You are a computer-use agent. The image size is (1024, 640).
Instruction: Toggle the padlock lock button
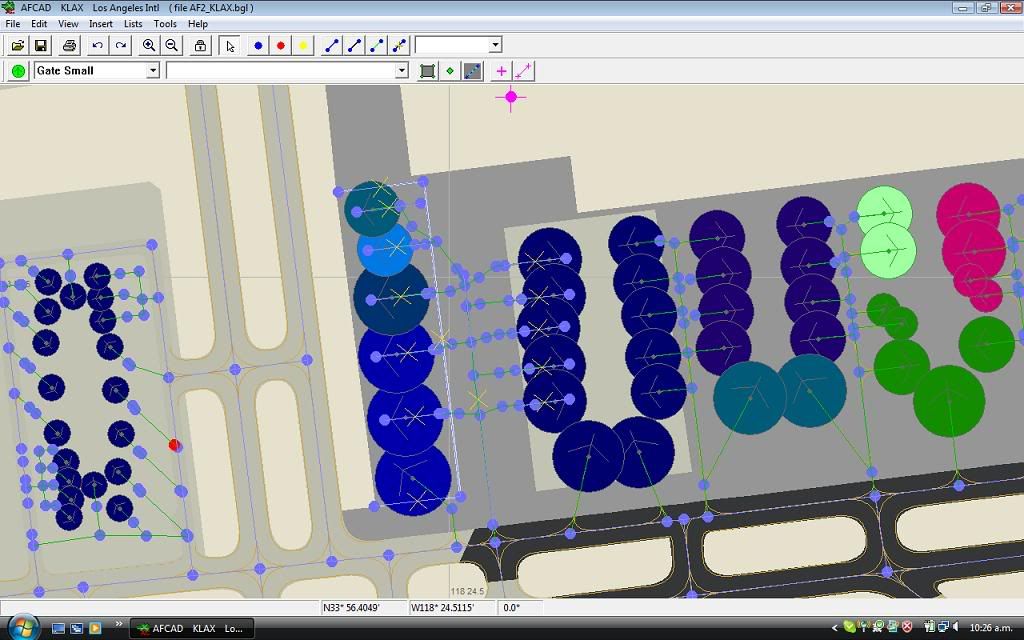point(201,45)
